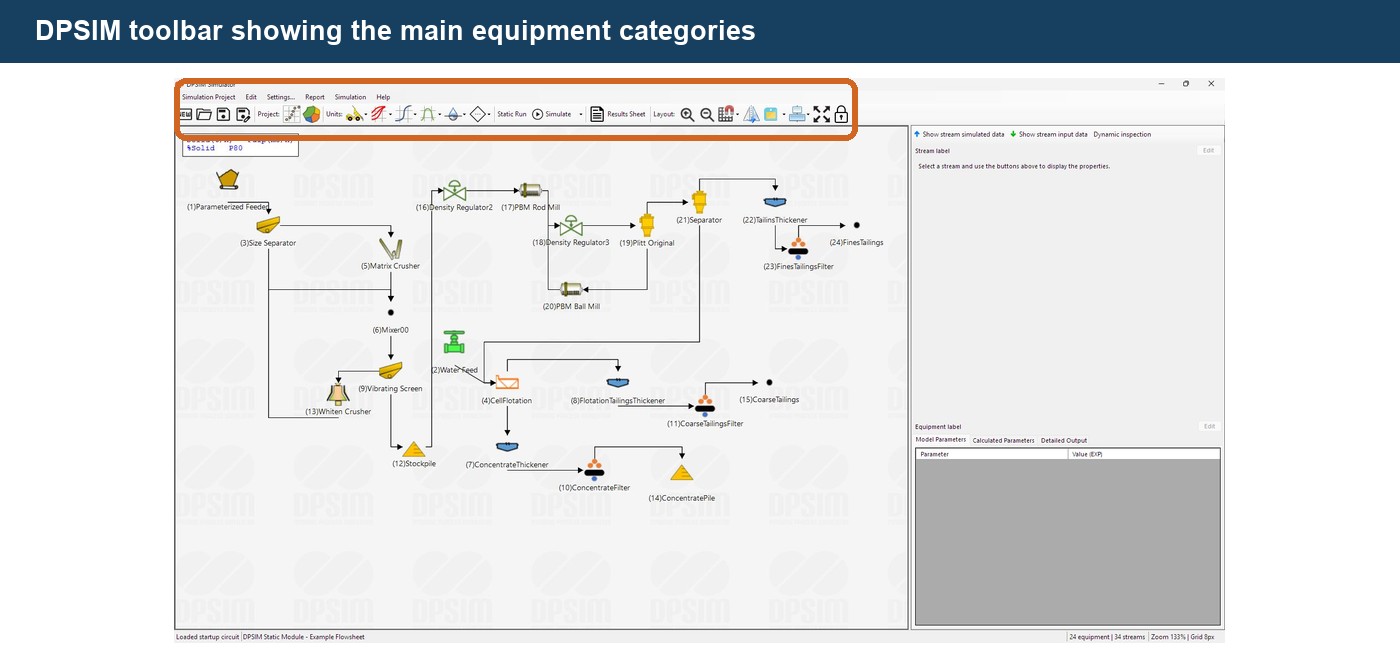
Task: Select the Density Regulator2 valve icon
Action: (x=455, y=190)
